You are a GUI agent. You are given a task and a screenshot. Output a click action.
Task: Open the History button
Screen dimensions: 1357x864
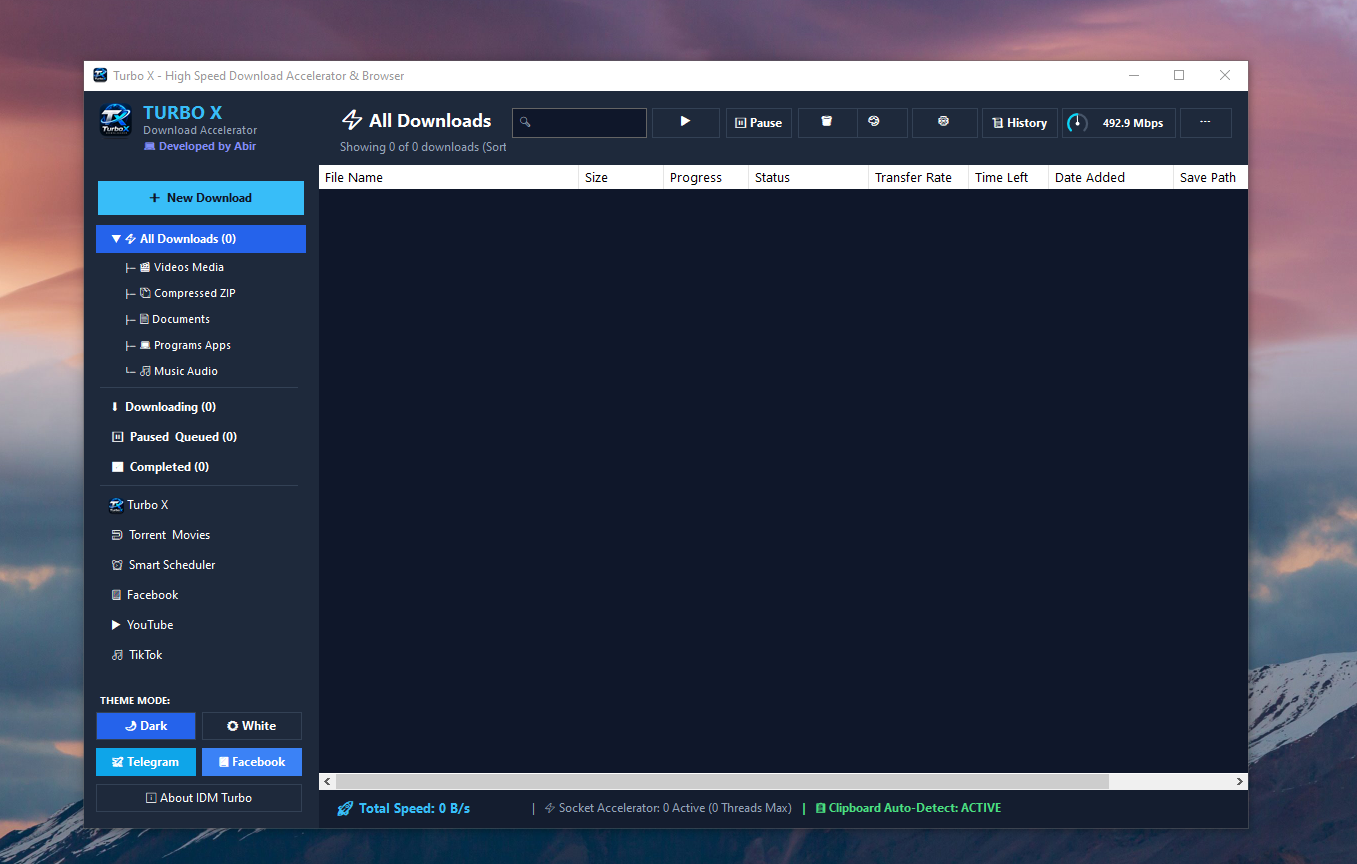click(x=1020, y=123)
